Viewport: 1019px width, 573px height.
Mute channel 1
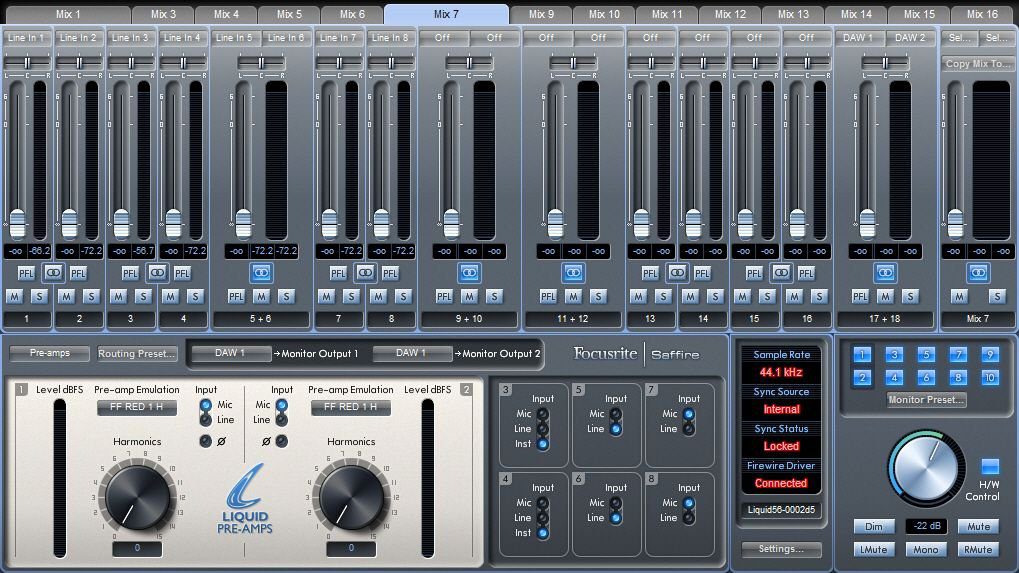tap(14, 296)
